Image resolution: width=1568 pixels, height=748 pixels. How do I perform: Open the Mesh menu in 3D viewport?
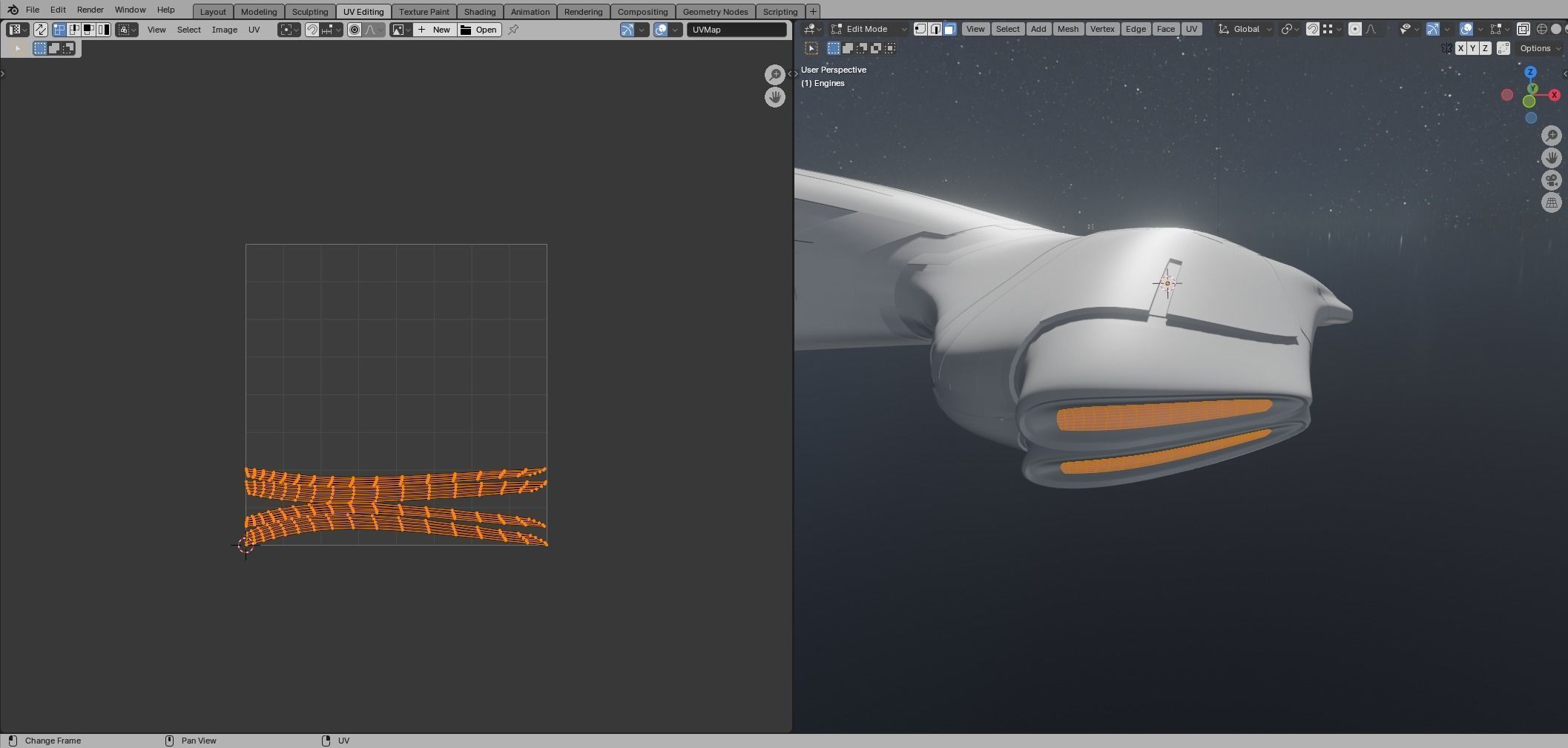[1067, 29]
